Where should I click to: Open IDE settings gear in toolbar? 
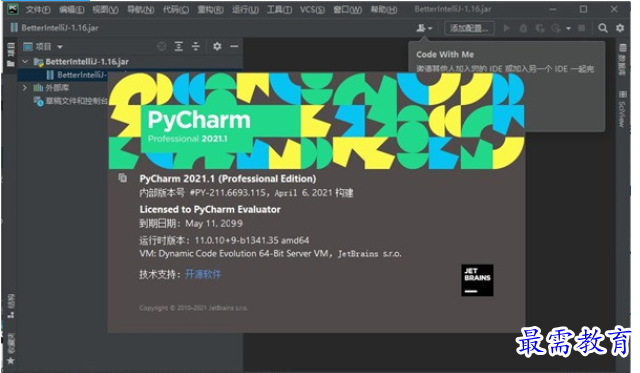pos(620,28)
